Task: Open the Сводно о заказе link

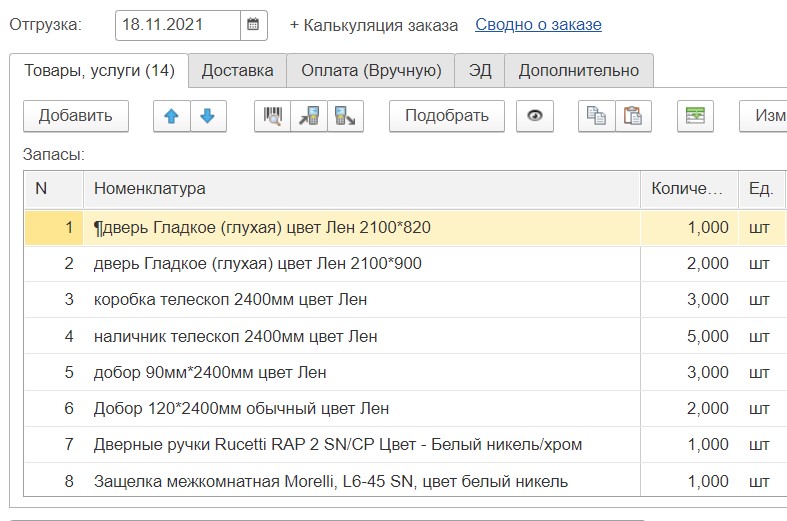Action: (x=538, y=24)
